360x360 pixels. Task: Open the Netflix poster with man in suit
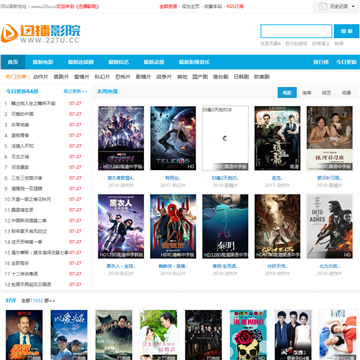coord(24,335)
